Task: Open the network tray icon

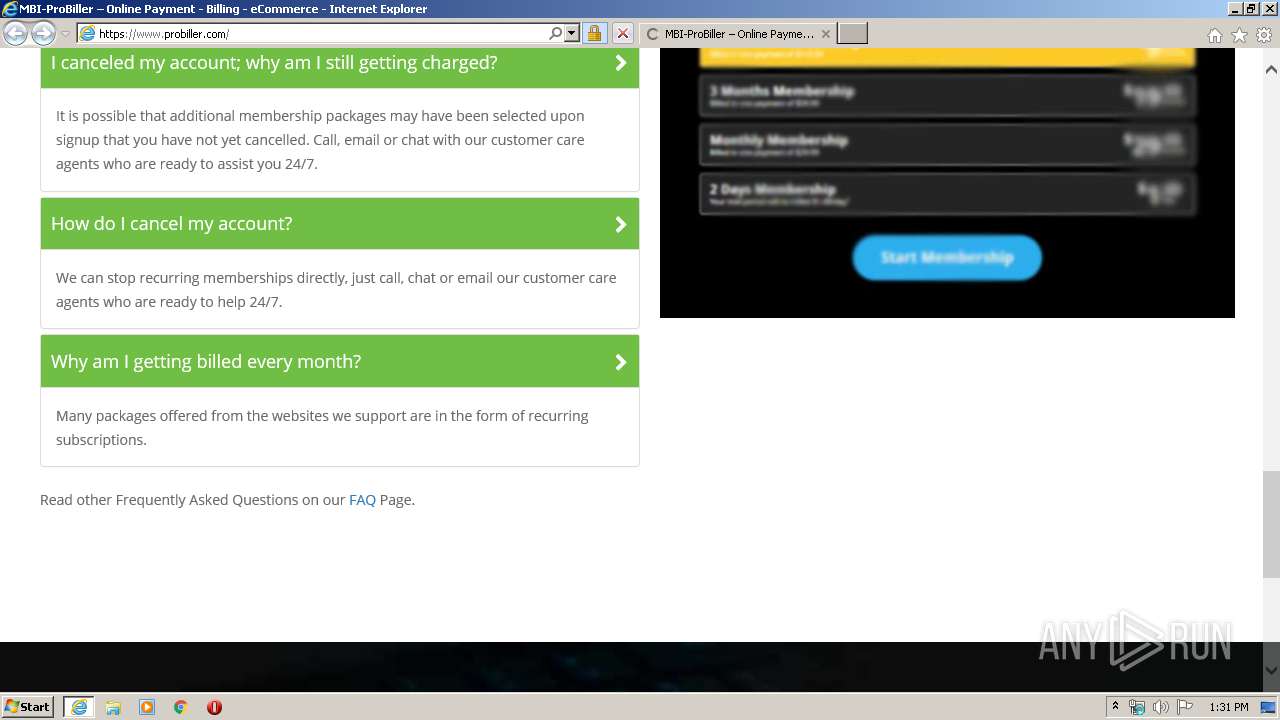Action: [x=1137, y=707]
